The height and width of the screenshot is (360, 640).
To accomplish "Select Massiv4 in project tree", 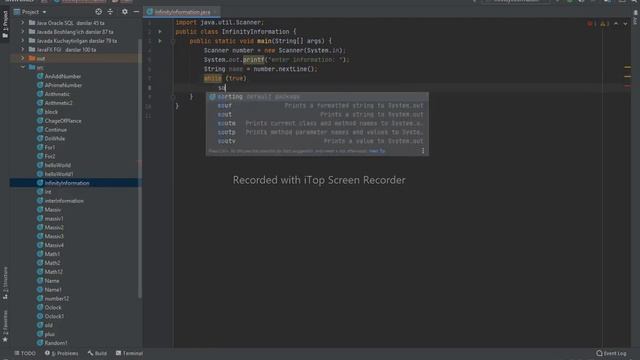I will tap(54, 245).
